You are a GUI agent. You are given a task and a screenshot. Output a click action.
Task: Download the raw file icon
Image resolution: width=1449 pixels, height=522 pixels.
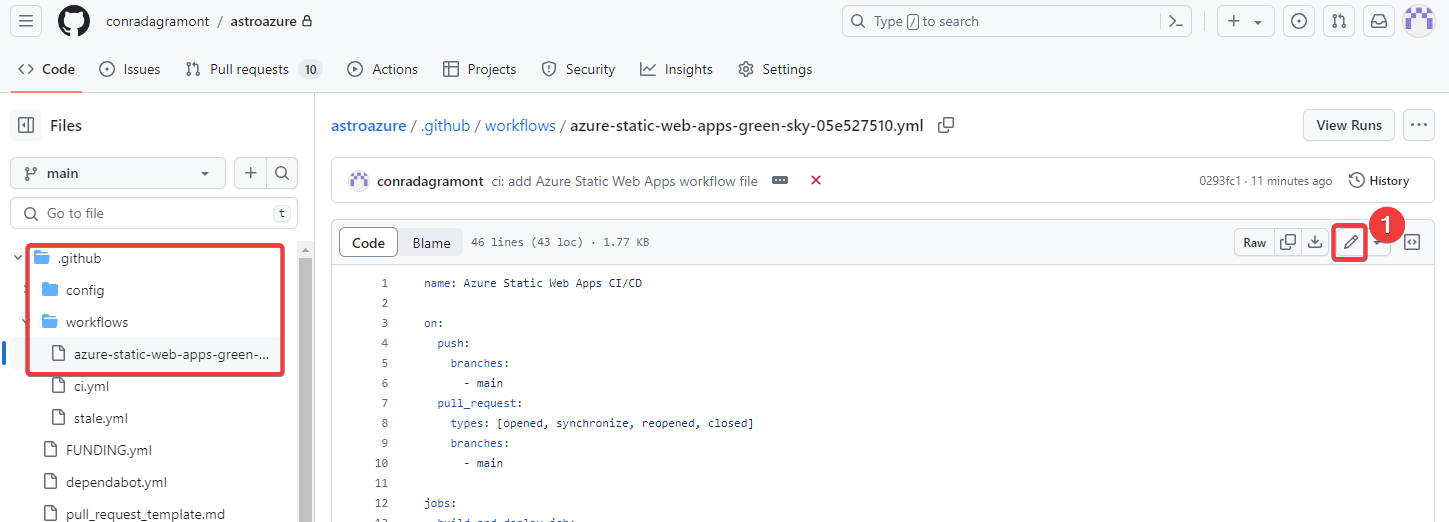point(1315,242)
